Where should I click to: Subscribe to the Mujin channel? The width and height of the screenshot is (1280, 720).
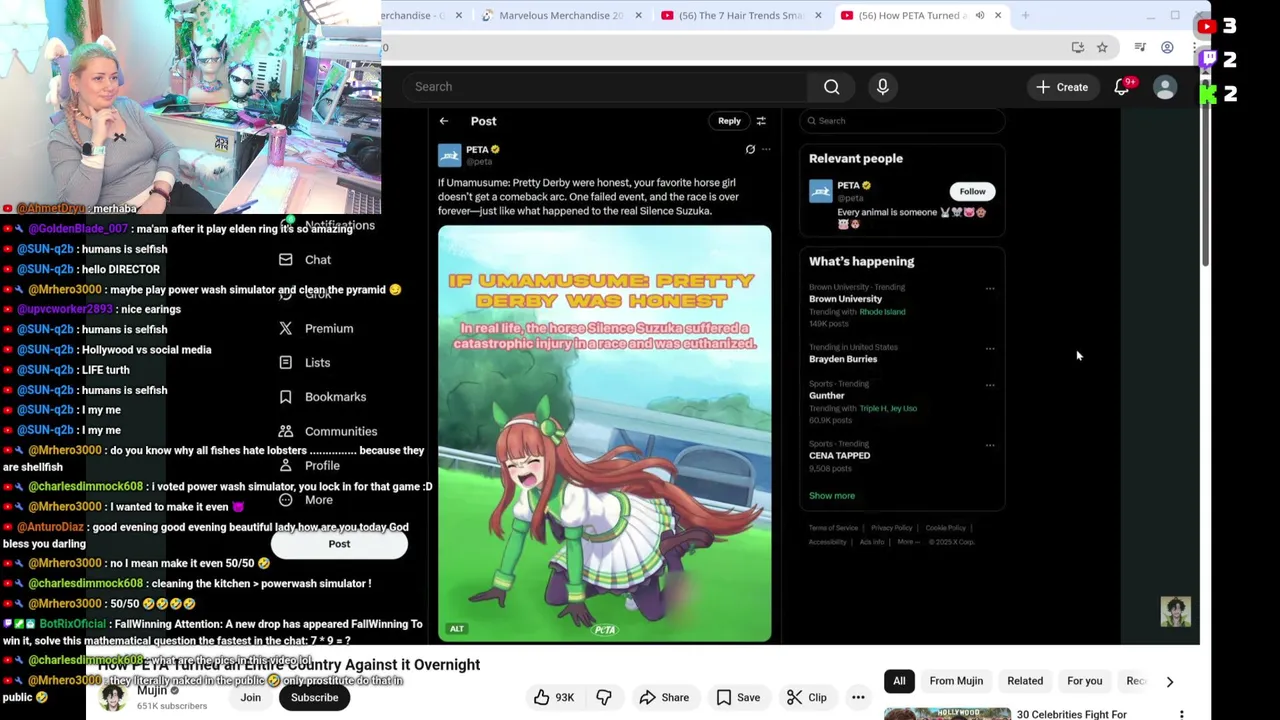[314, 698]
